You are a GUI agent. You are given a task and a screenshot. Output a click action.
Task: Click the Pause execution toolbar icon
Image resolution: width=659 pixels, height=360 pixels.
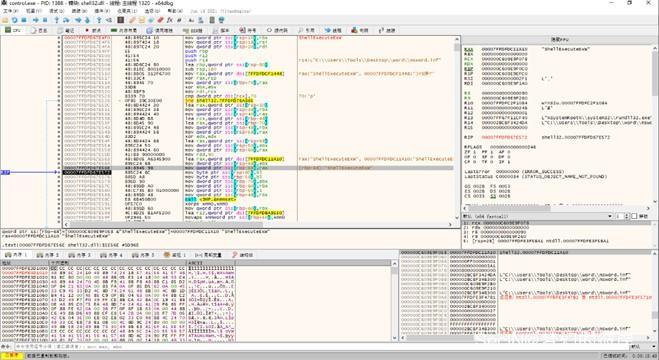(45, 20)
